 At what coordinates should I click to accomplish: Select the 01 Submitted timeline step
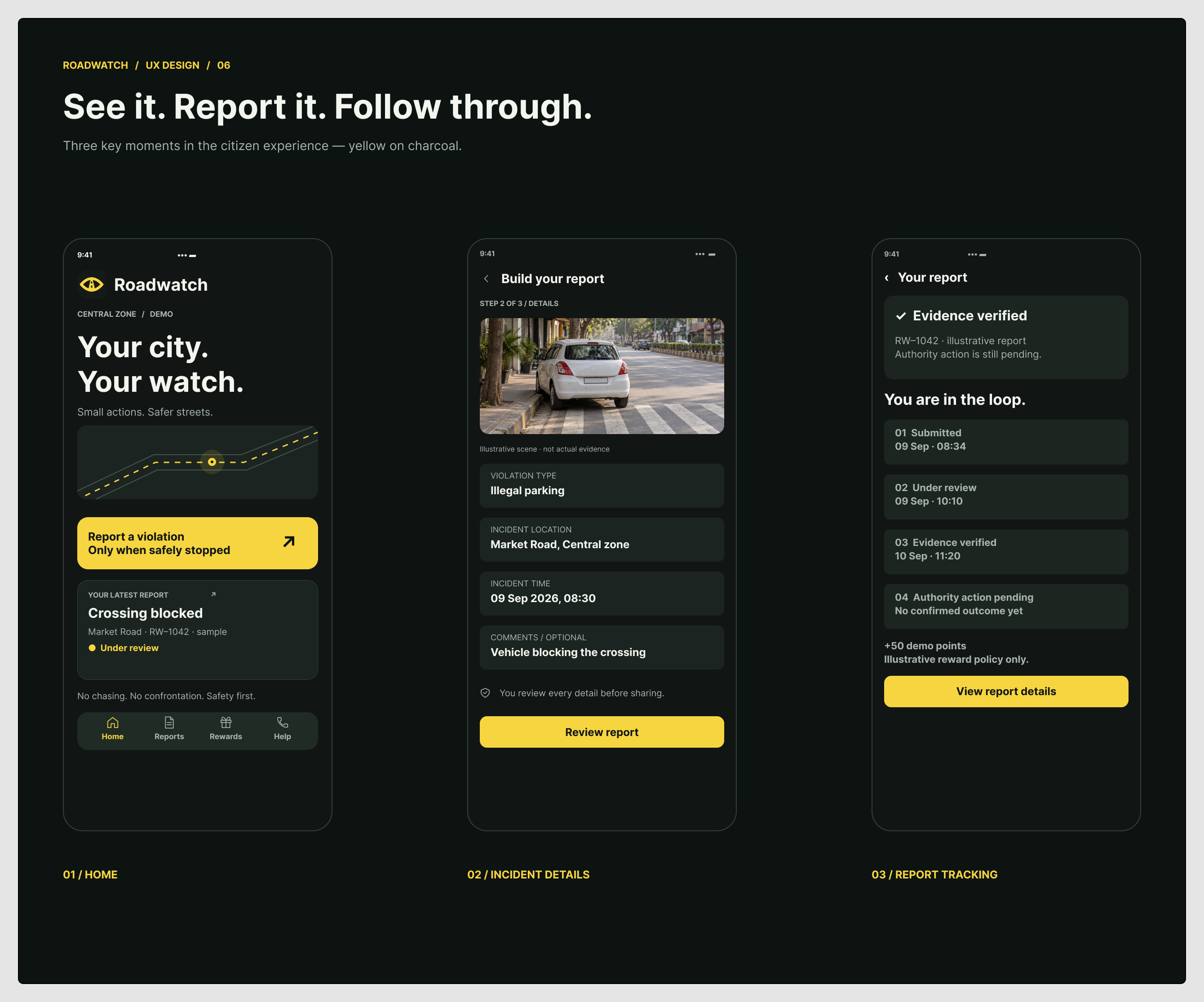pos(1005,442)
